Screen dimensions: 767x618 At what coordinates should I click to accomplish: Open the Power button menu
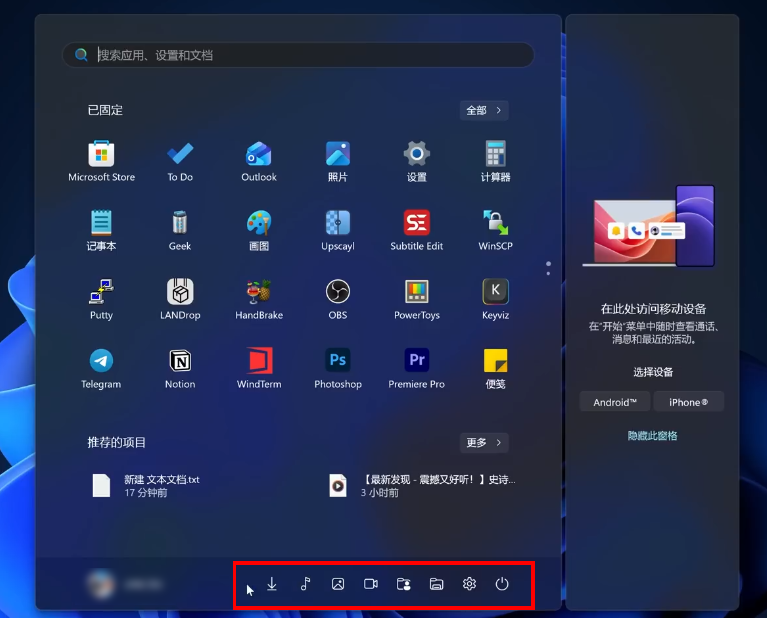502,584
